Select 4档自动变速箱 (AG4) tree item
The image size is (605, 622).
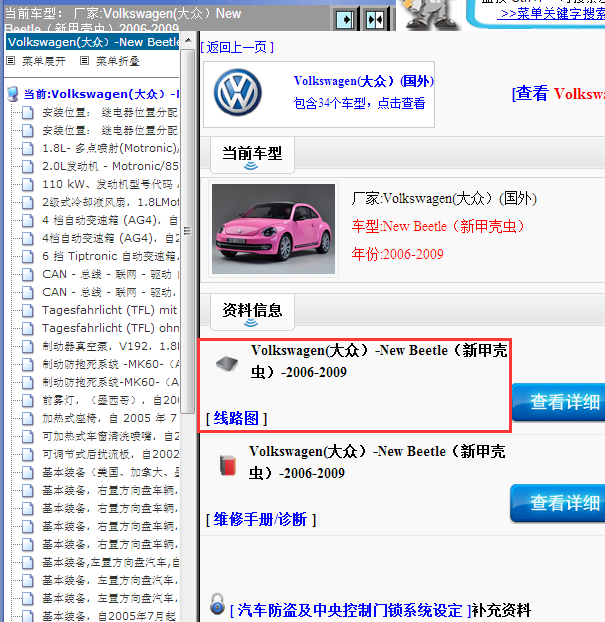[110, 238]
